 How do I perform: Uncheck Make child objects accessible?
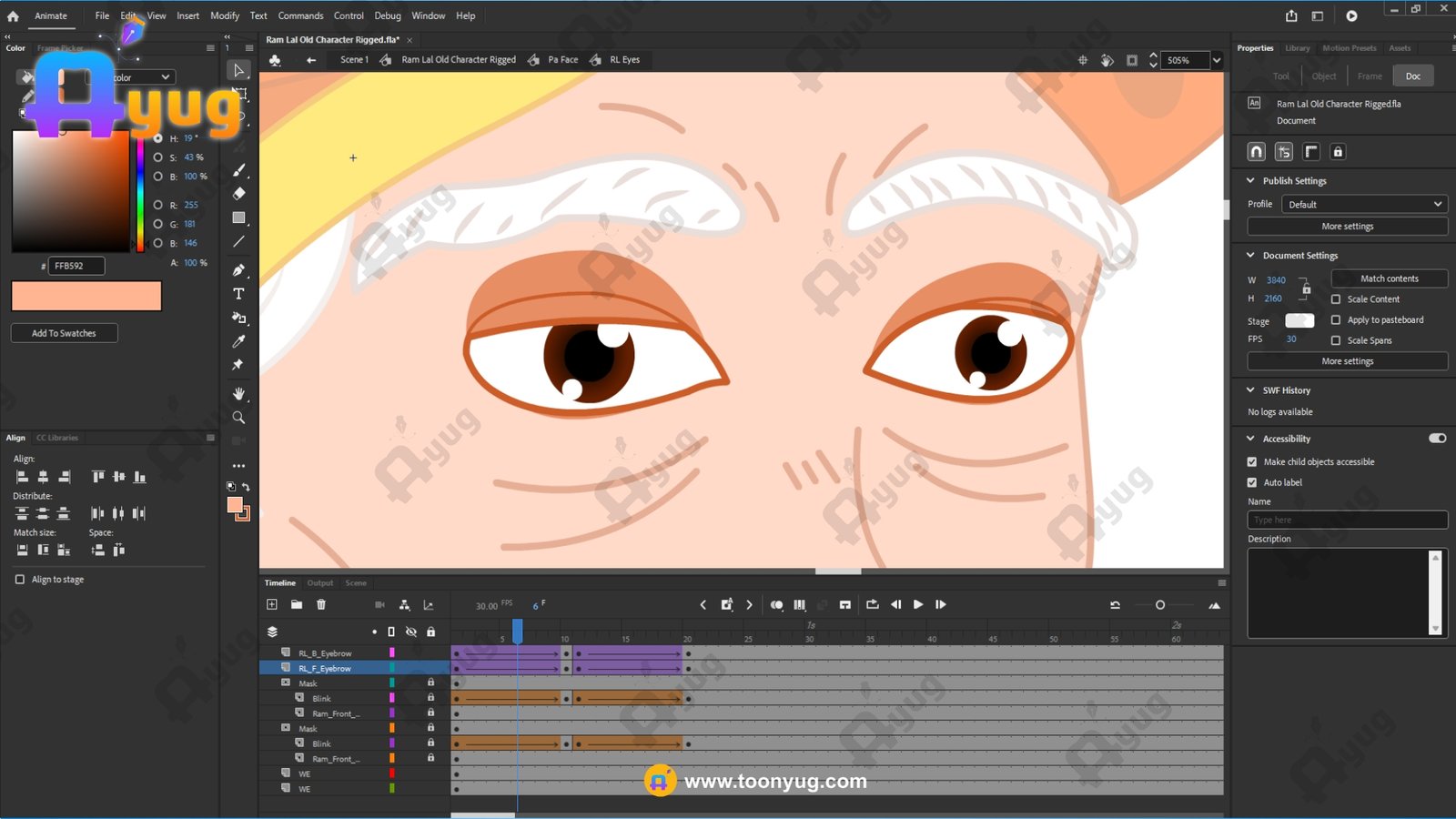click(x=1252, y=462)
